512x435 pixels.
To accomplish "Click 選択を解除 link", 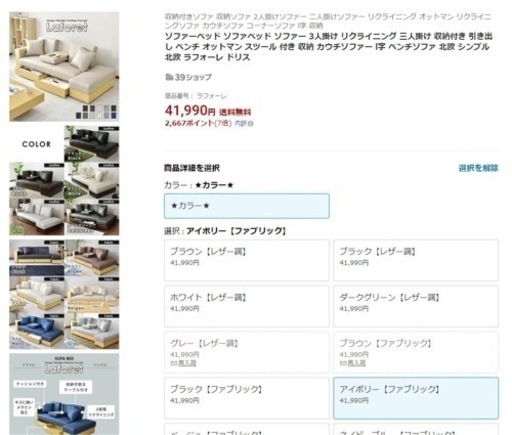I will click(478, 168).
